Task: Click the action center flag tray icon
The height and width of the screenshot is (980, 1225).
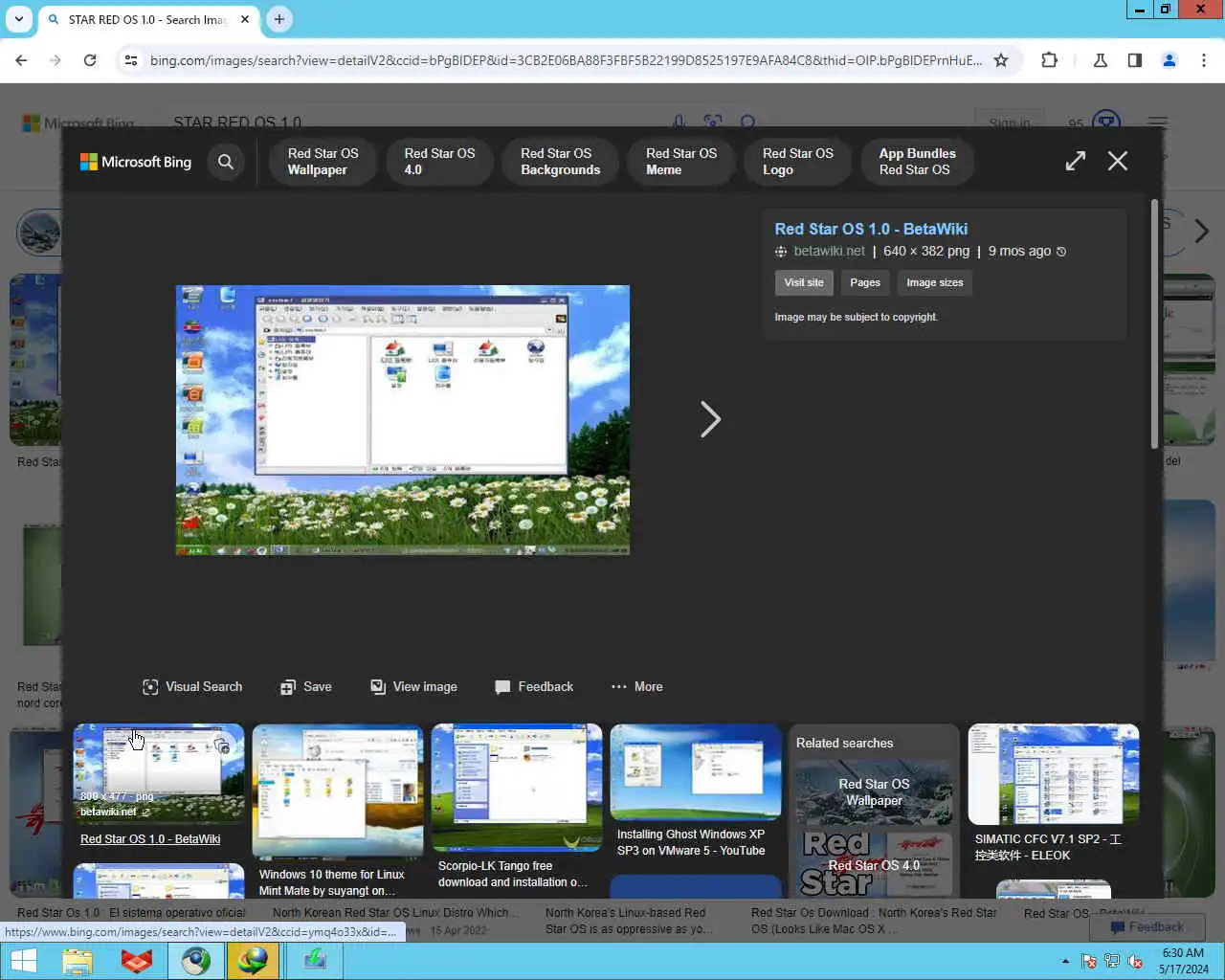Action: tap(1089, 961)
